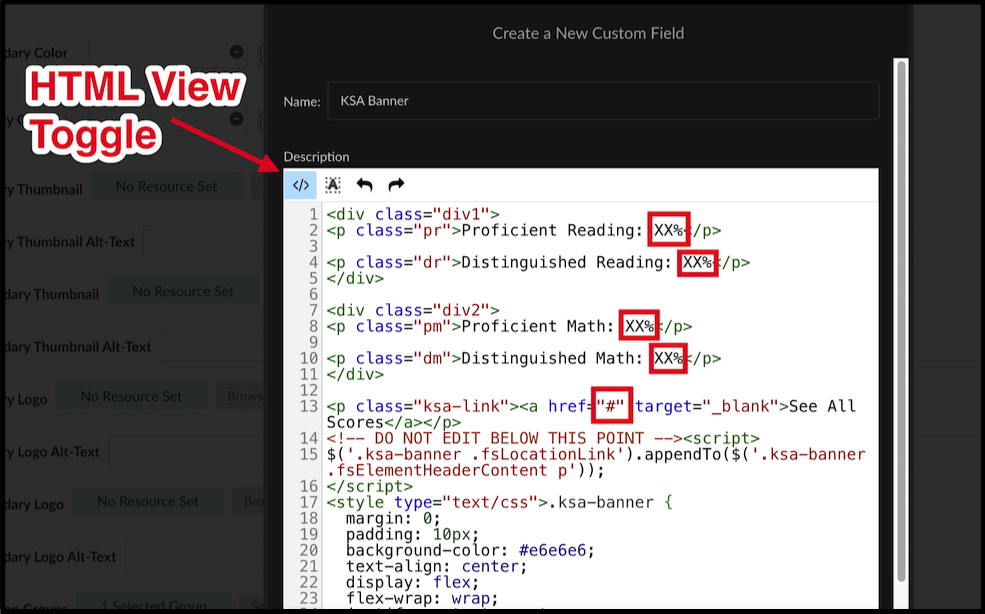The image size is (985, 614).
Task: Click the 'text-align: center' code line
Action: pyautogui.click(x=437, y=567)
